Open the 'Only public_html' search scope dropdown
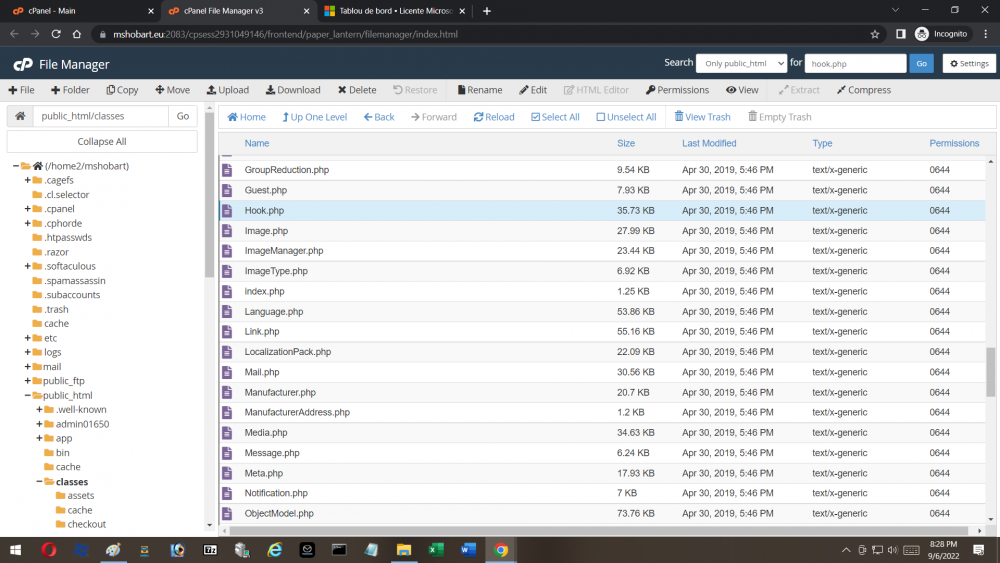Screen dimensions: 1000x563 741,63
